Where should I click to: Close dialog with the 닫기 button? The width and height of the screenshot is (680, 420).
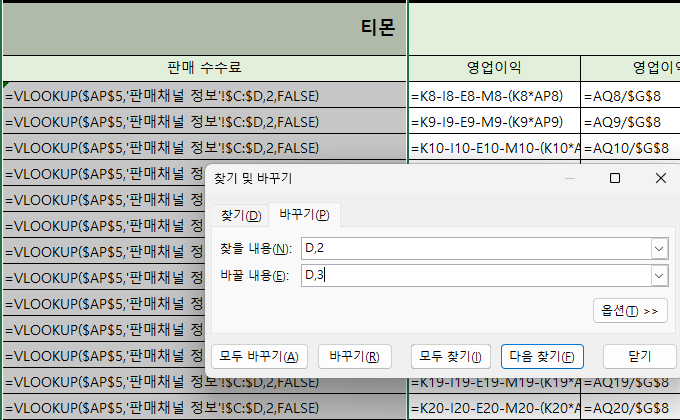pyautogui.click(x=640, y=357)
